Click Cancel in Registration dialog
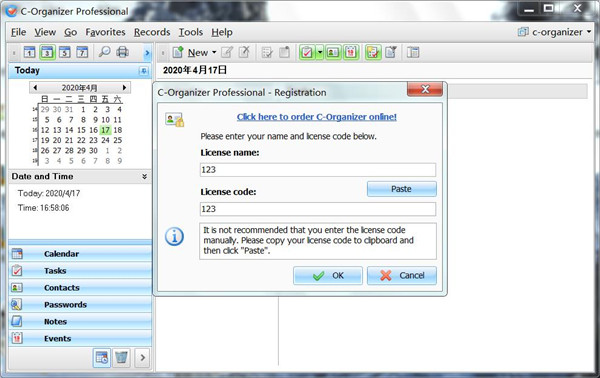 click(x=402, y=275)
